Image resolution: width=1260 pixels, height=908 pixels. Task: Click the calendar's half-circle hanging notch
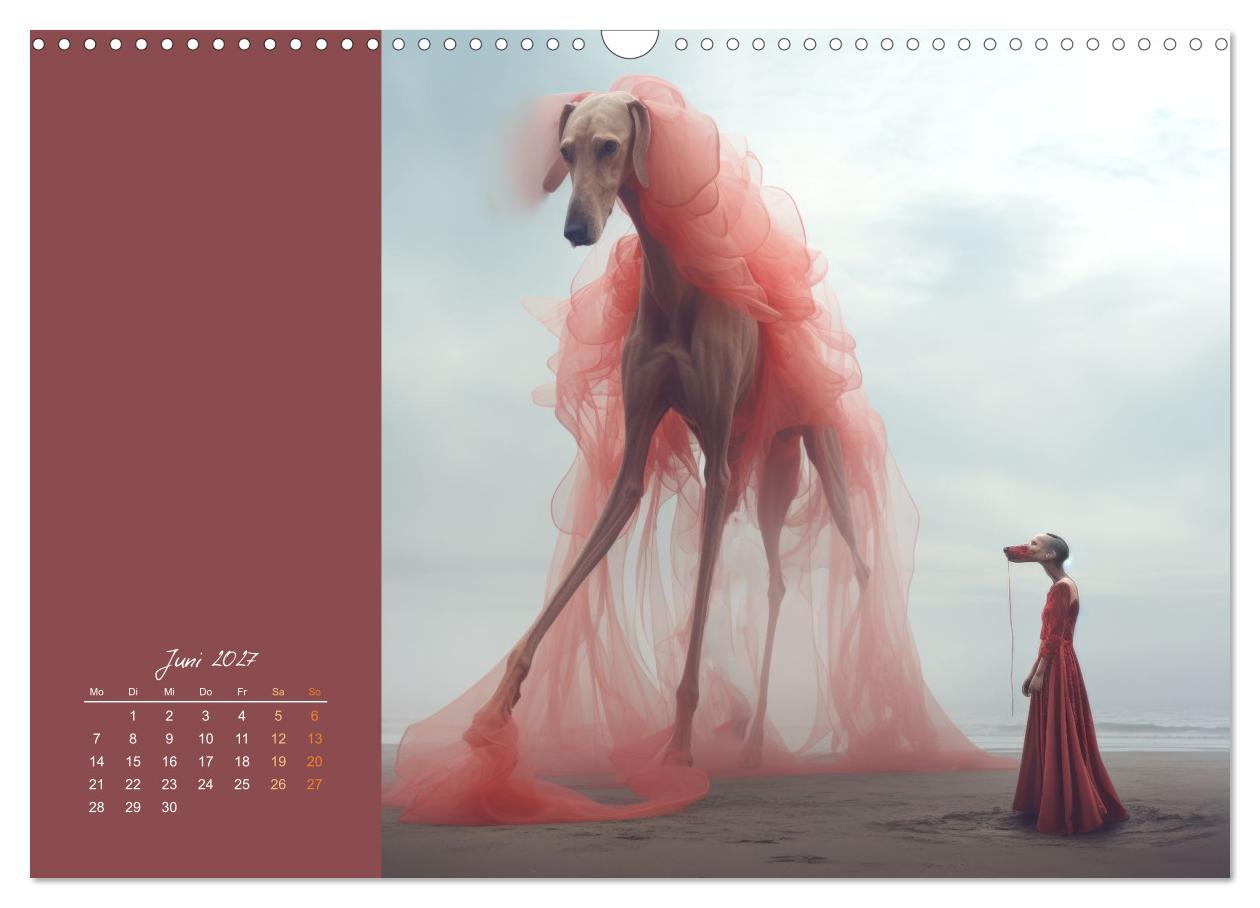[x=630, y=42]
